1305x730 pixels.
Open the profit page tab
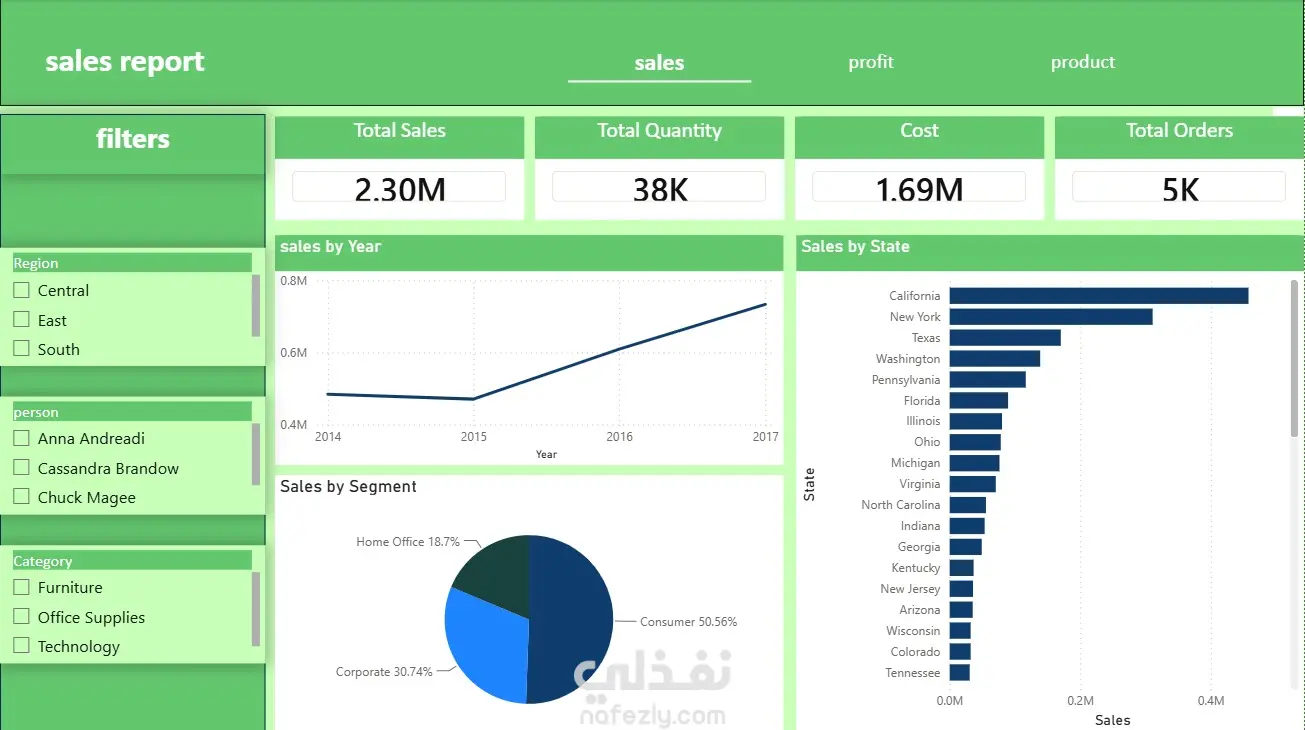(x=871, y=62)
